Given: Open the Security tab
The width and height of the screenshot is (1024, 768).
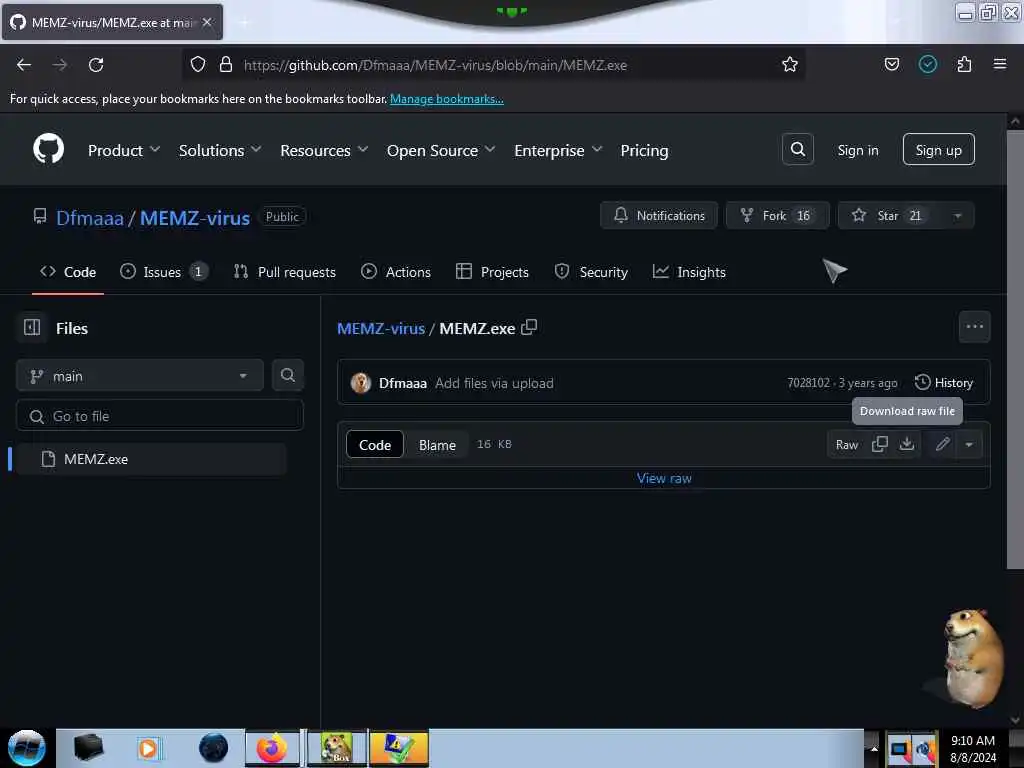Looking at the screenshot, I should point(591,272).
